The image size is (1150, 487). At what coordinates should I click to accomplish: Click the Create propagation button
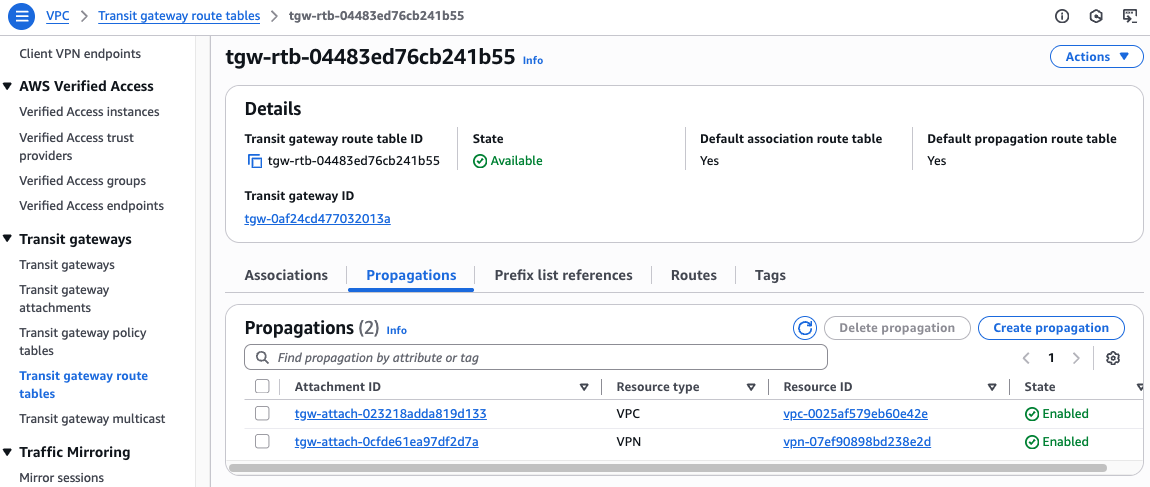[x=1051, y=328]
